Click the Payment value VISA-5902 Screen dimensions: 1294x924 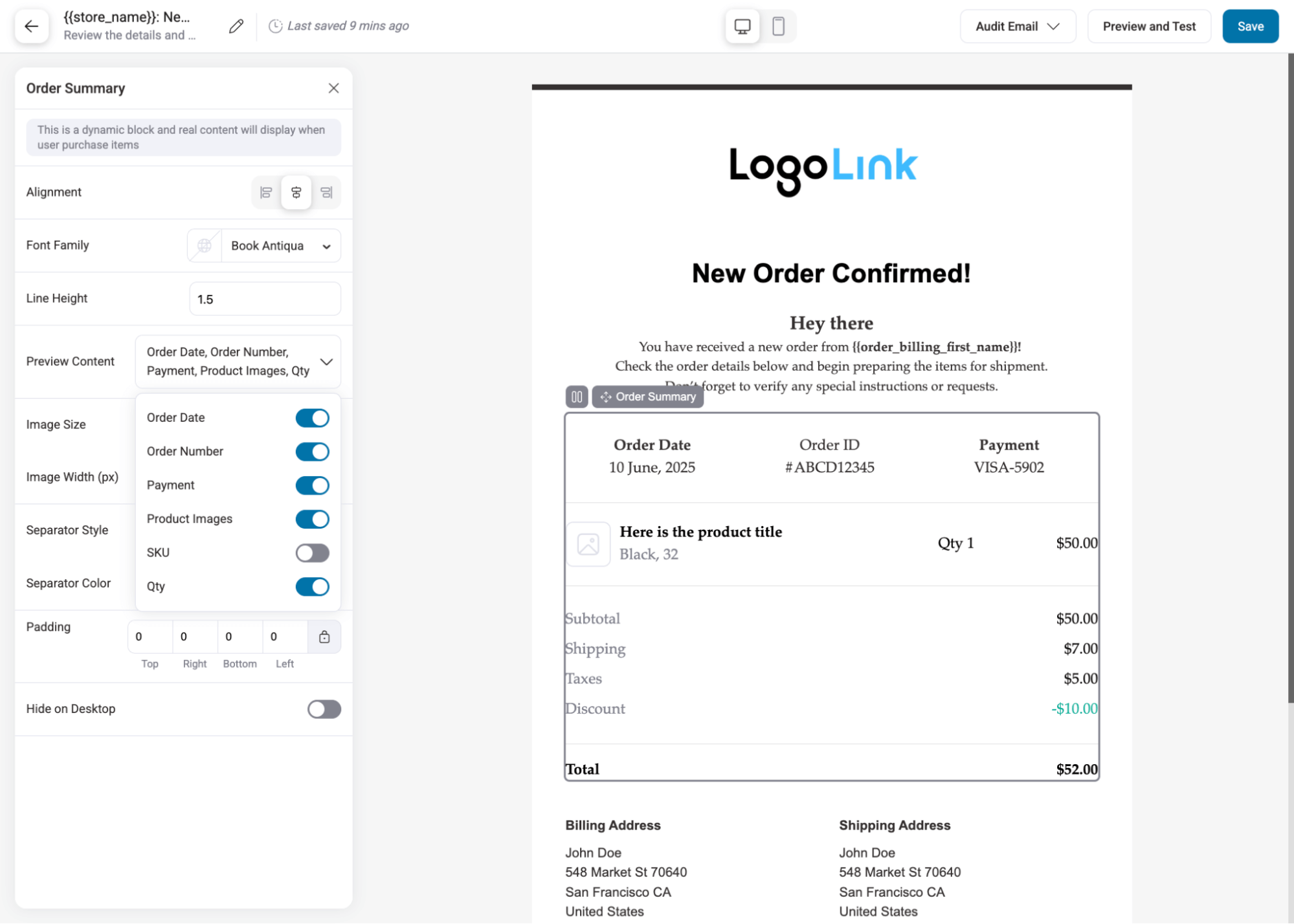point(1008,468)
